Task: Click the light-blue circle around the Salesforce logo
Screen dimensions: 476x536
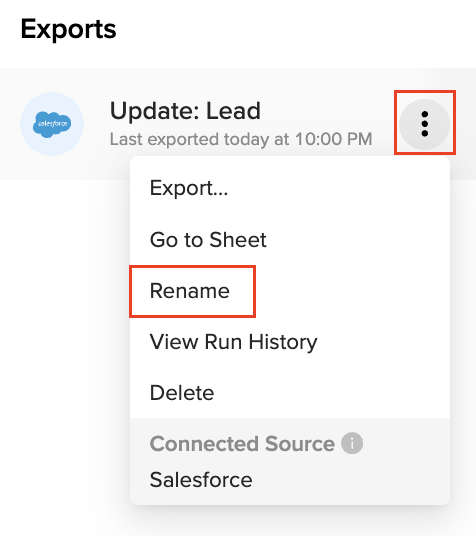Action: click(x=52, y=124)
